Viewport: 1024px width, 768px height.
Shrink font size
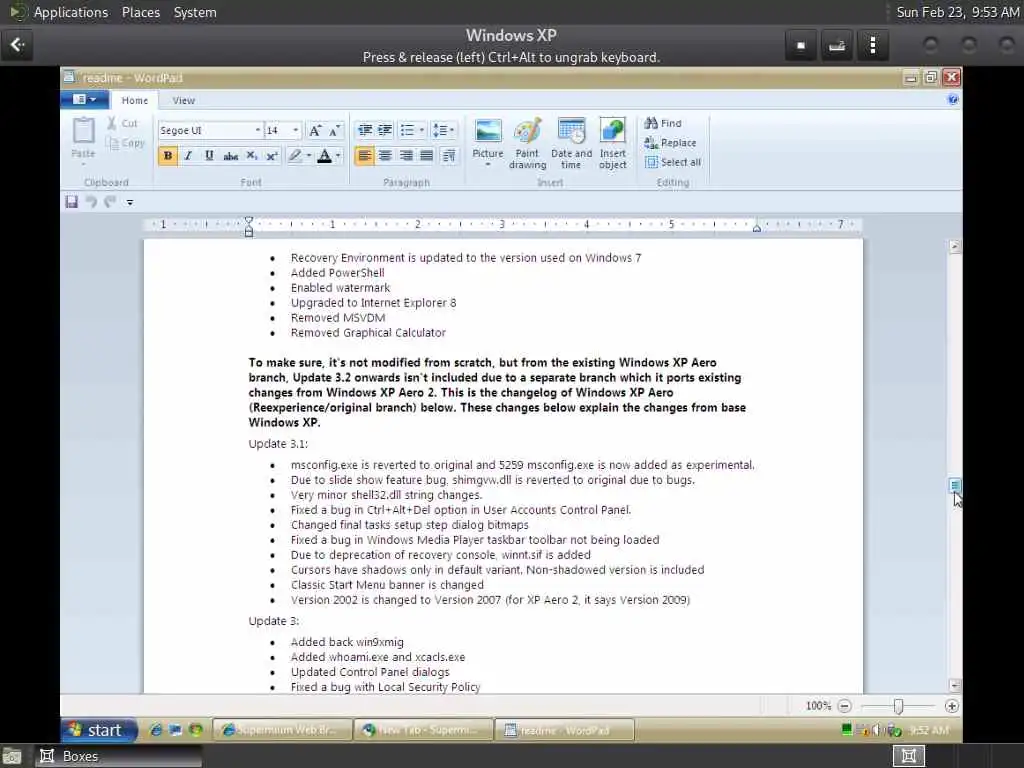click(334, 131)
